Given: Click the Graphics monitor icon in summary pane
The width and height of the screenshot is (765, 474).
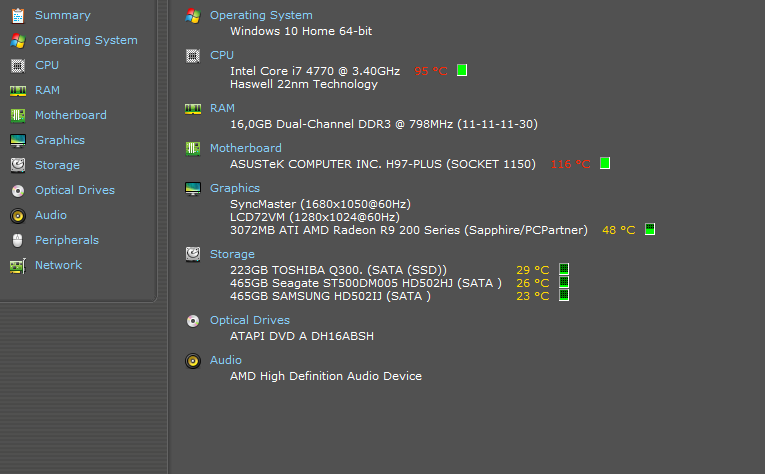Looking at the screenshot, I should pyautogui.click(x=193, y=188).
